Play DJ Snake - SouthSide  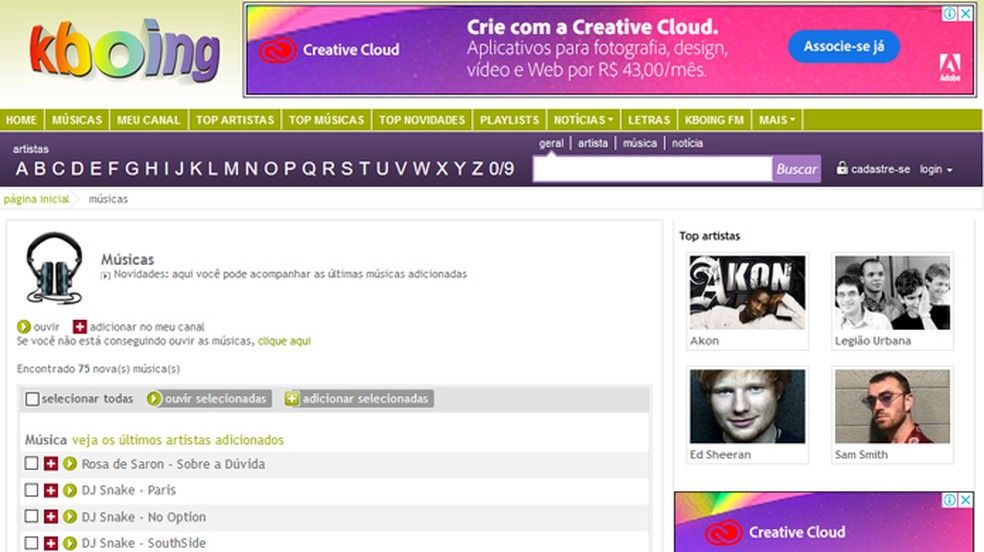[70, 543]
